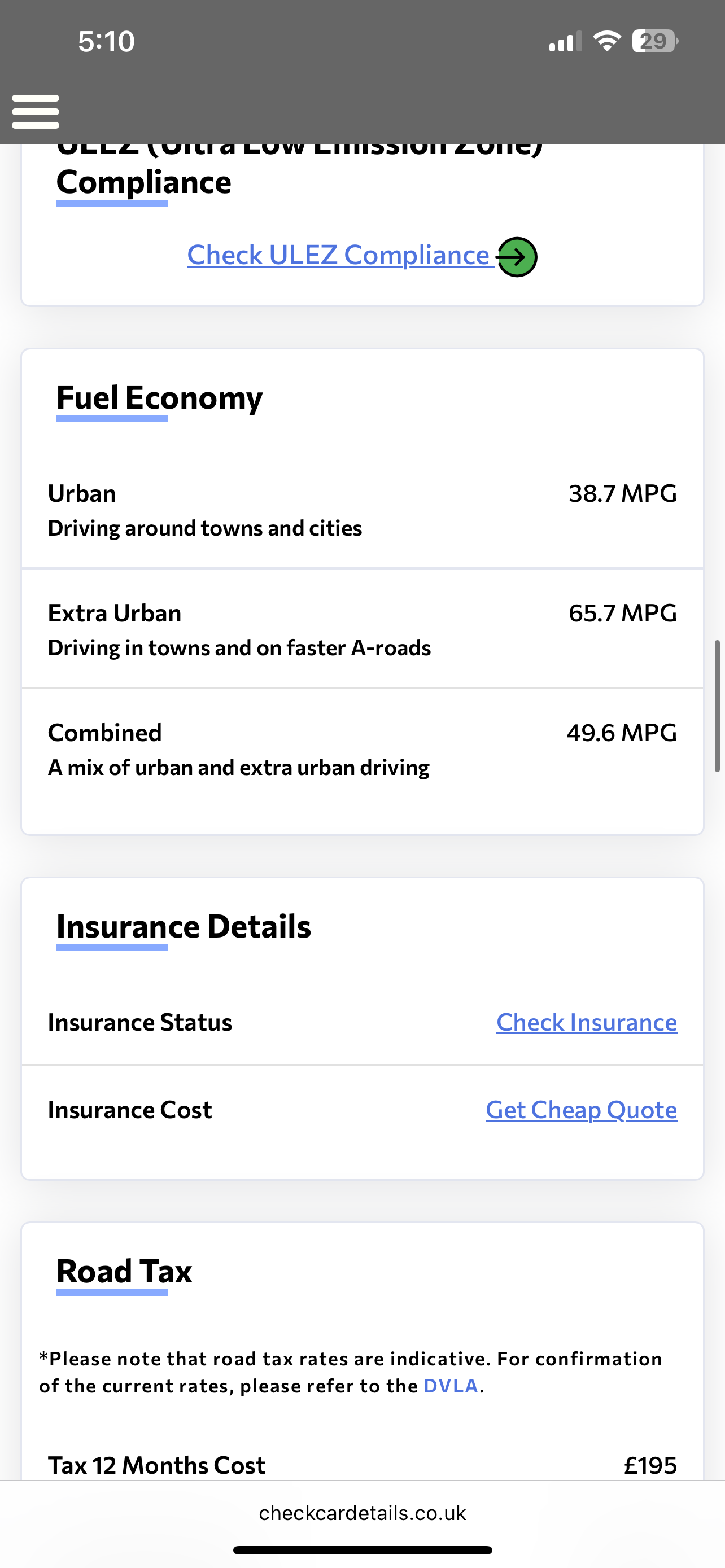Image resolution: width=725 pixels, height=1568 pixels.
Task: Click the page scrollbar on the right
Action: pyautogui.click(x=717, y=706)
